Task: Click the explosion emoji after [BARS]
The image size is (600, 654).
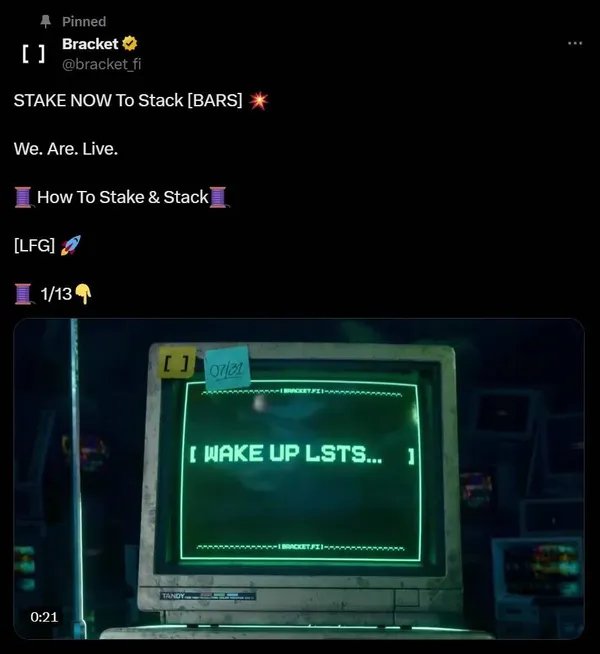Action: (x=259, y=101)
